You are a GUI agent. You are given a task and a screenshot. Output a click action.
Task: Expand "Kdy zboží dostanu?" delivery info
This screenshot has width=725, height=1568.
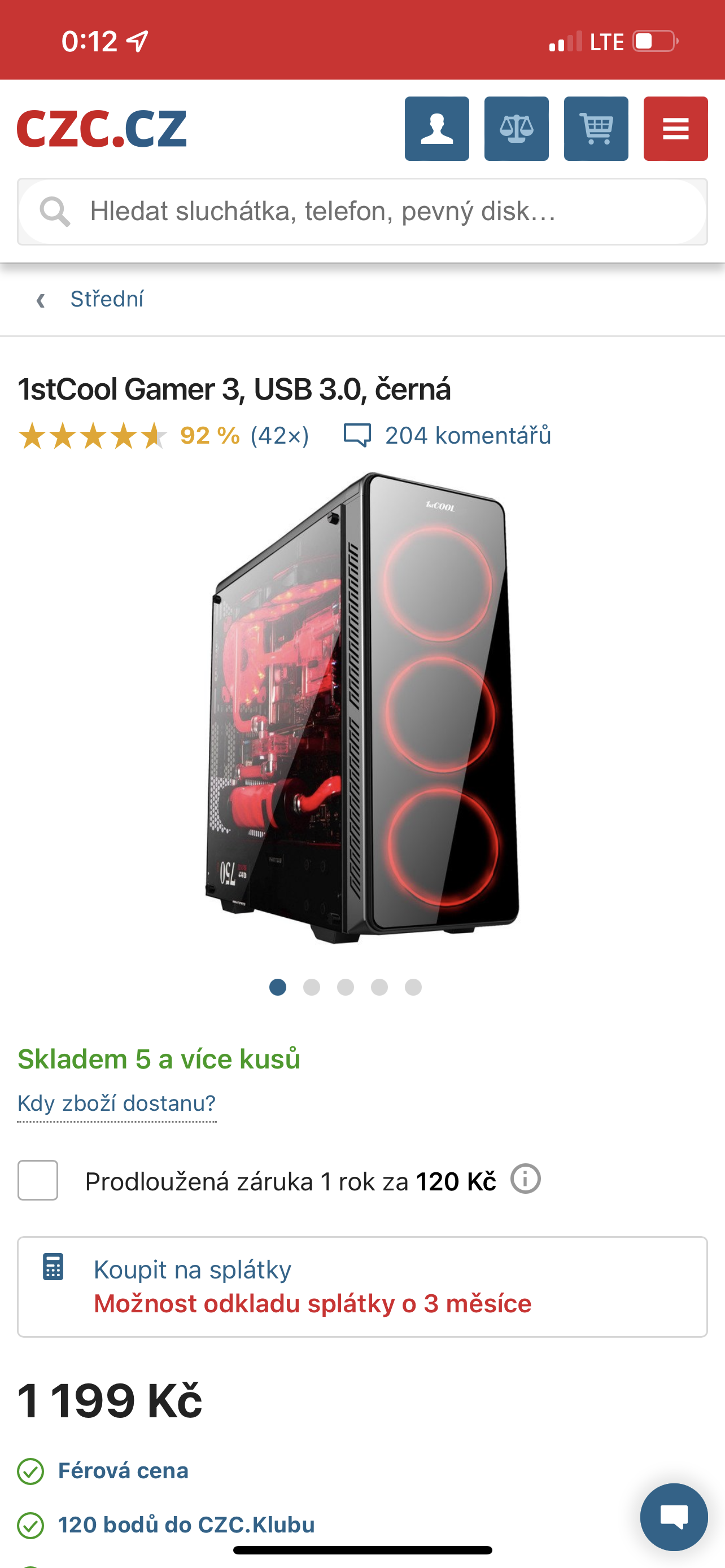[x=117, y=1103]
